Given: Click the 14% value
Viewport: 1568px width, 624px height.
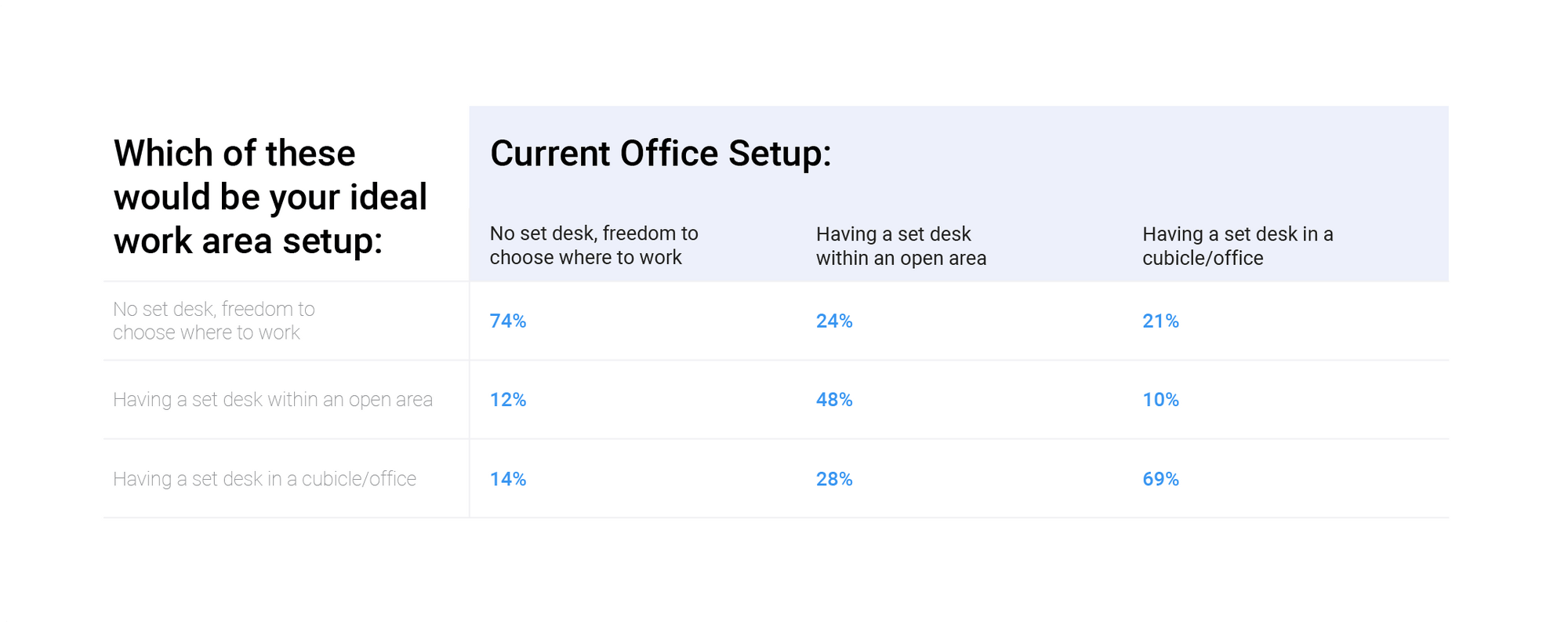Looking at the screenshot, I should (x=508, y=479).
